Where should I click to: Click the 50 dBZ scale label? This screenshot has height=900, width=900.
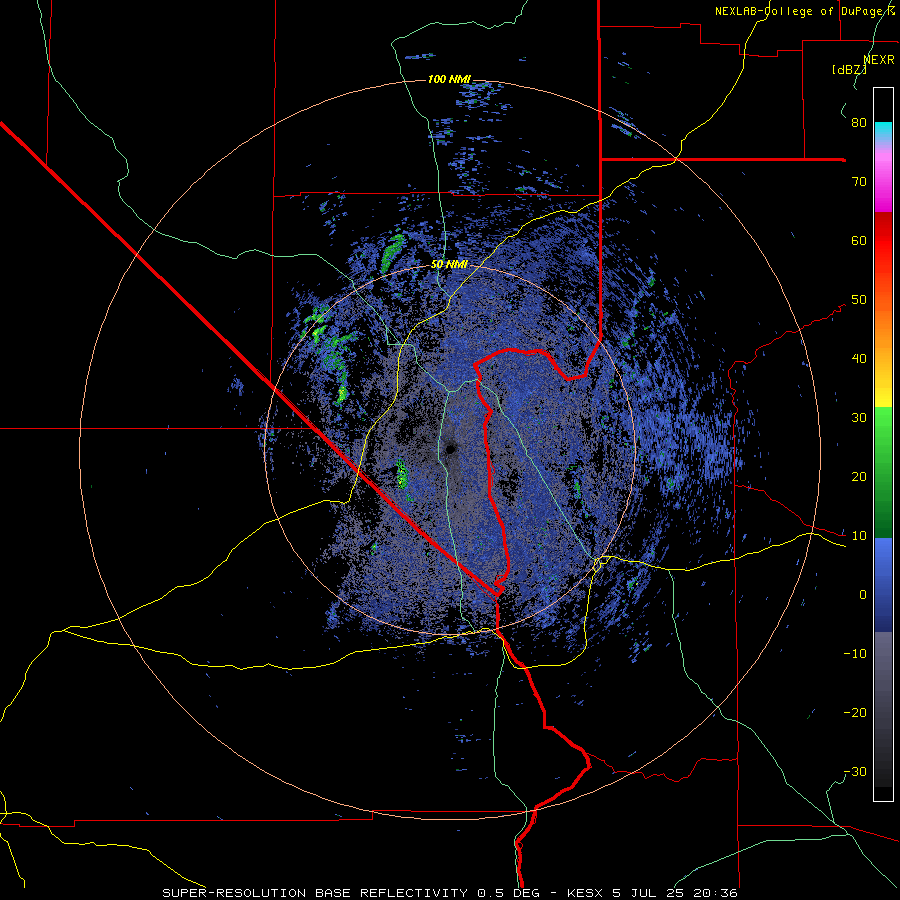[x=859, y=300]
